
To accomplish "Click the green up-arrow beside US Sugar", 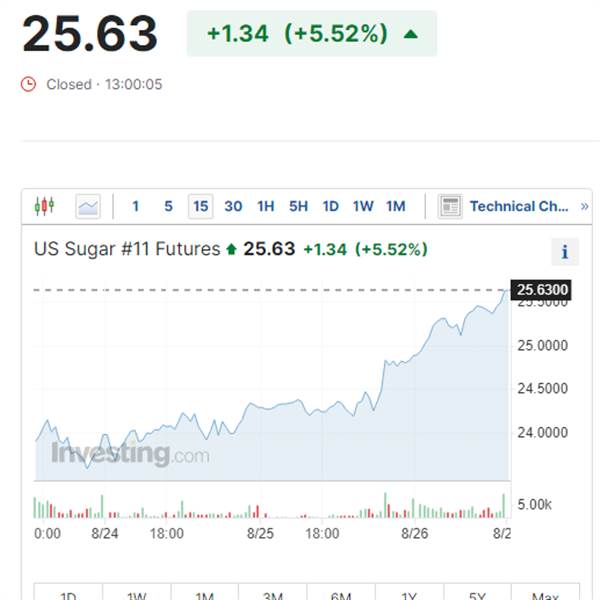I will 231,249.
